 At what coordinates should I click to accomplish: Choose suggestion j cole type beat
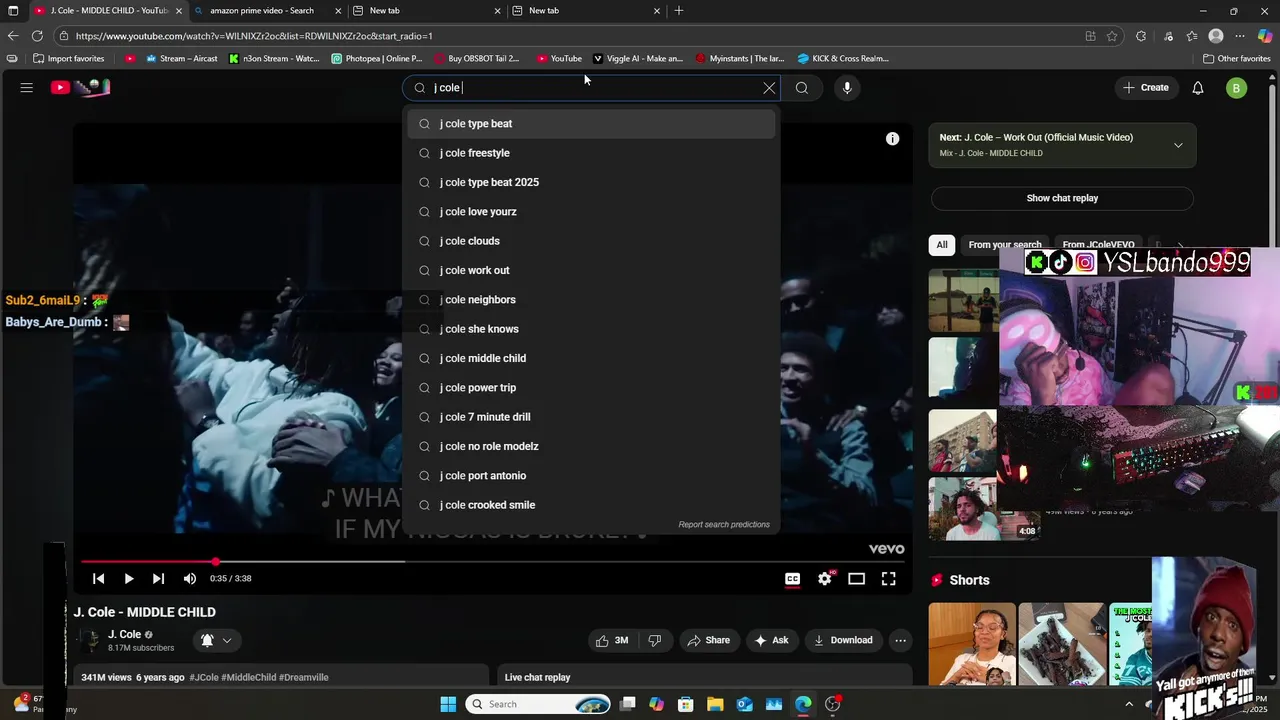tap(591, 124)
